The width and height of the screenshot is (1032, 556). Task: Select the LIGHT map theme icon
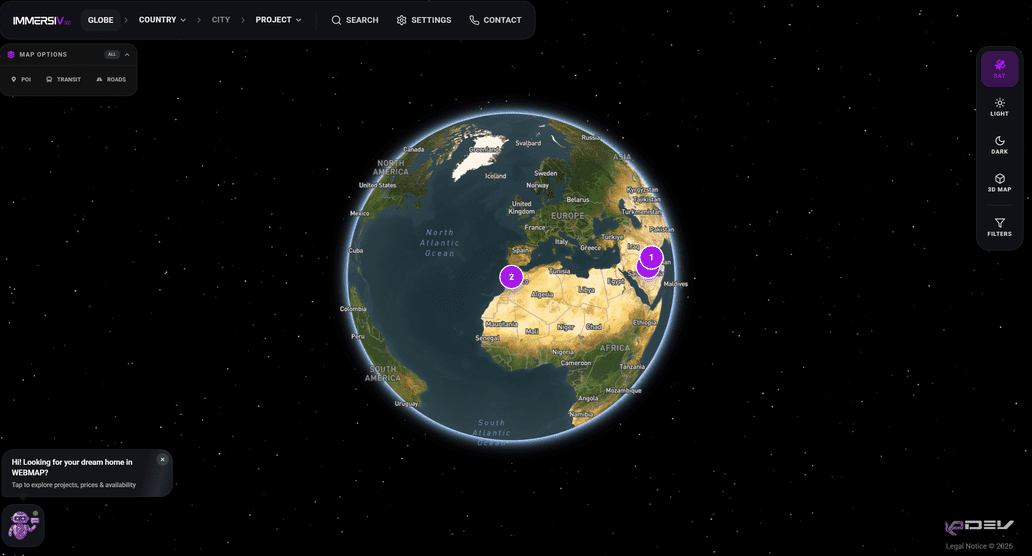pyautogui.click(x=999, y=107)
